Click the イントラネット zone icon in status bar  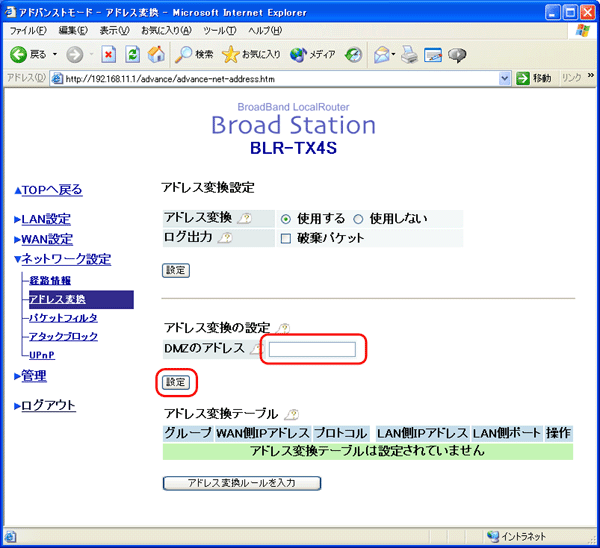pyautogui.click(x=493, y=537)
